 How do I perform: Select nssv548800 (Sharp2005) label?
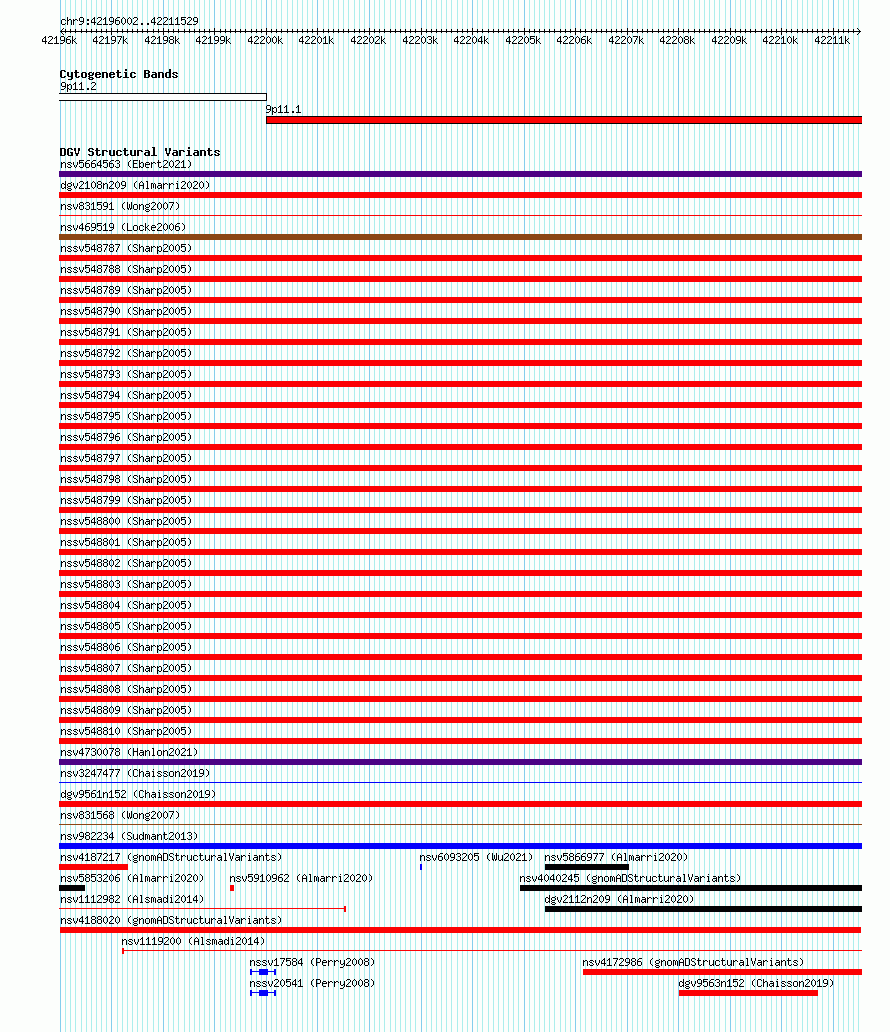click(x=126, y=523)
